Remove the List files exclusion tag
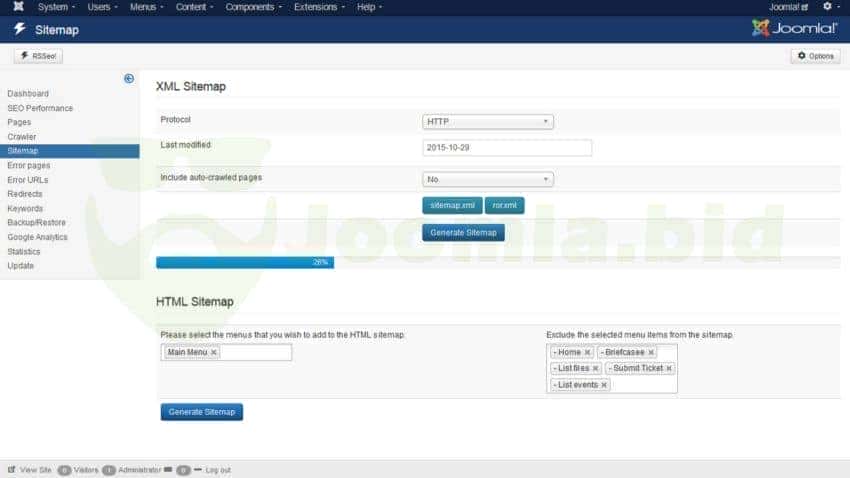 (595, 368)
